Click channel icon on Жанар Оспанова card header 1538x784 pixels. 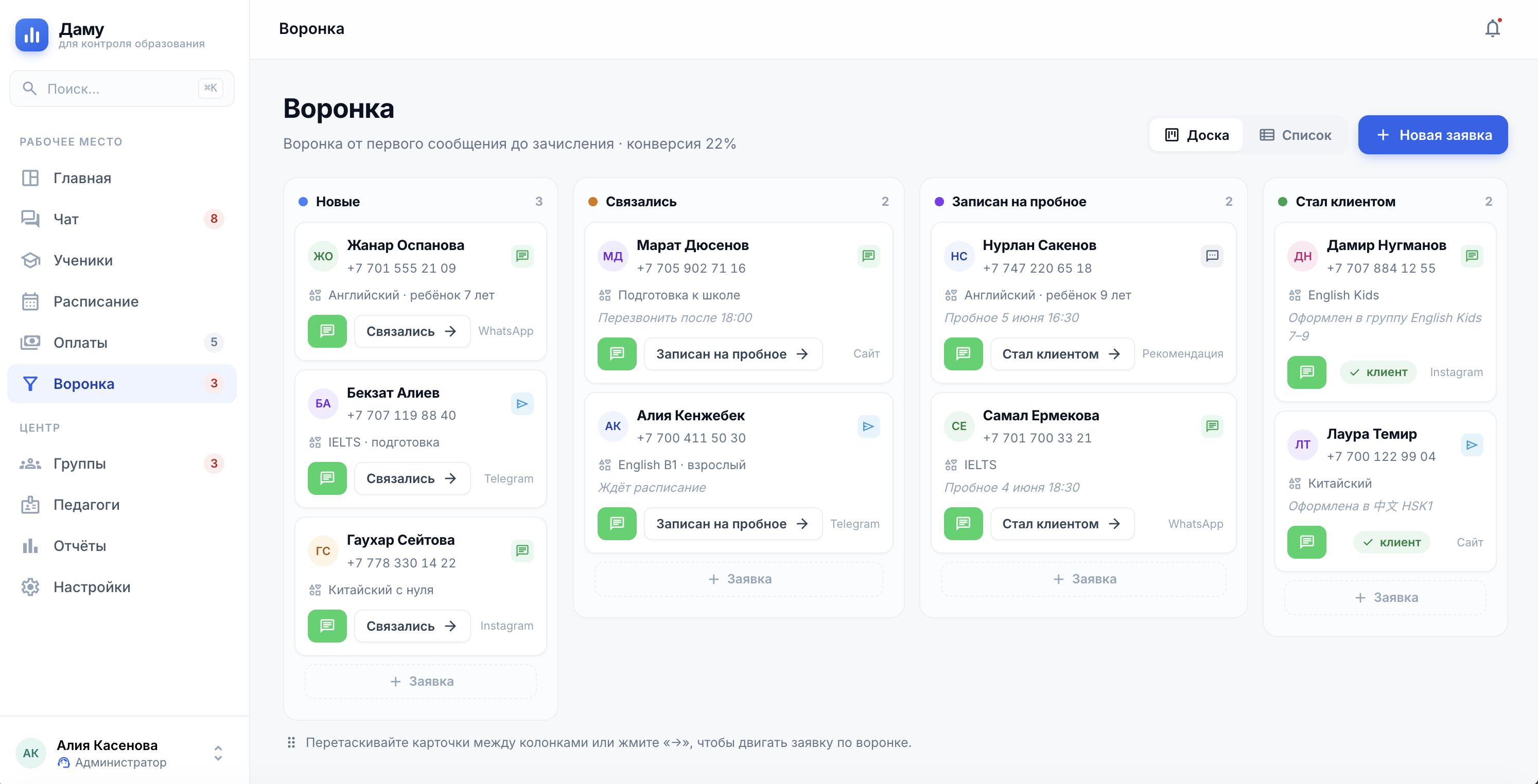click(522, 256)
